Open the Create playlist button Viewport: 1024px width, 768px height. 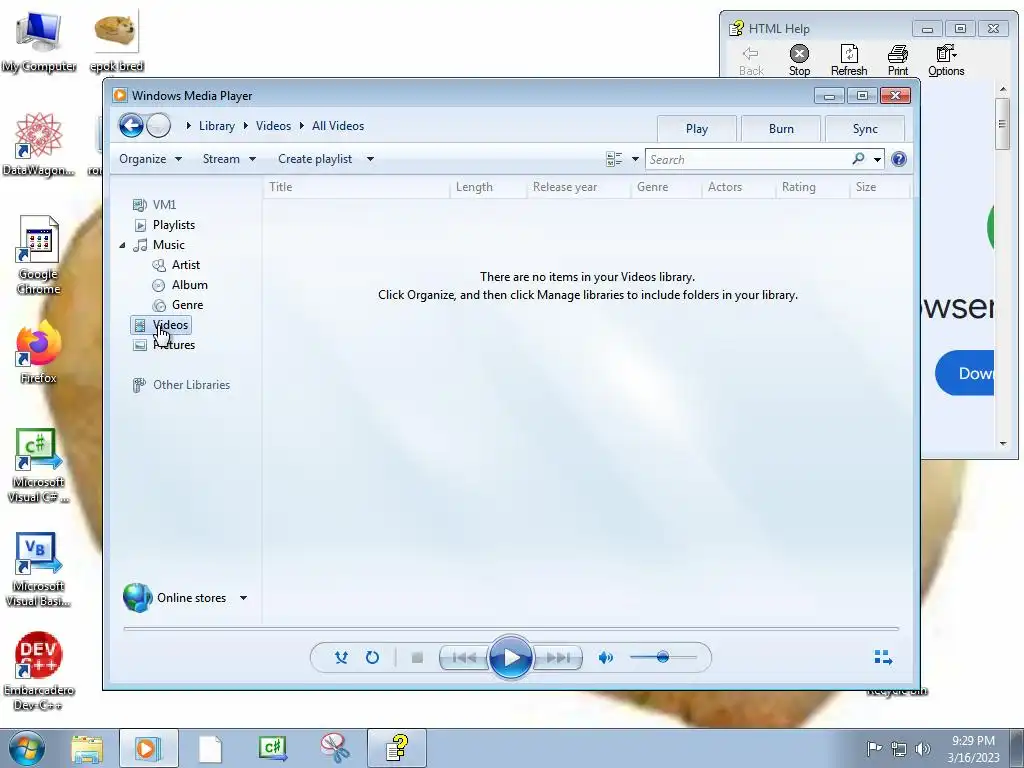point(315,159)
